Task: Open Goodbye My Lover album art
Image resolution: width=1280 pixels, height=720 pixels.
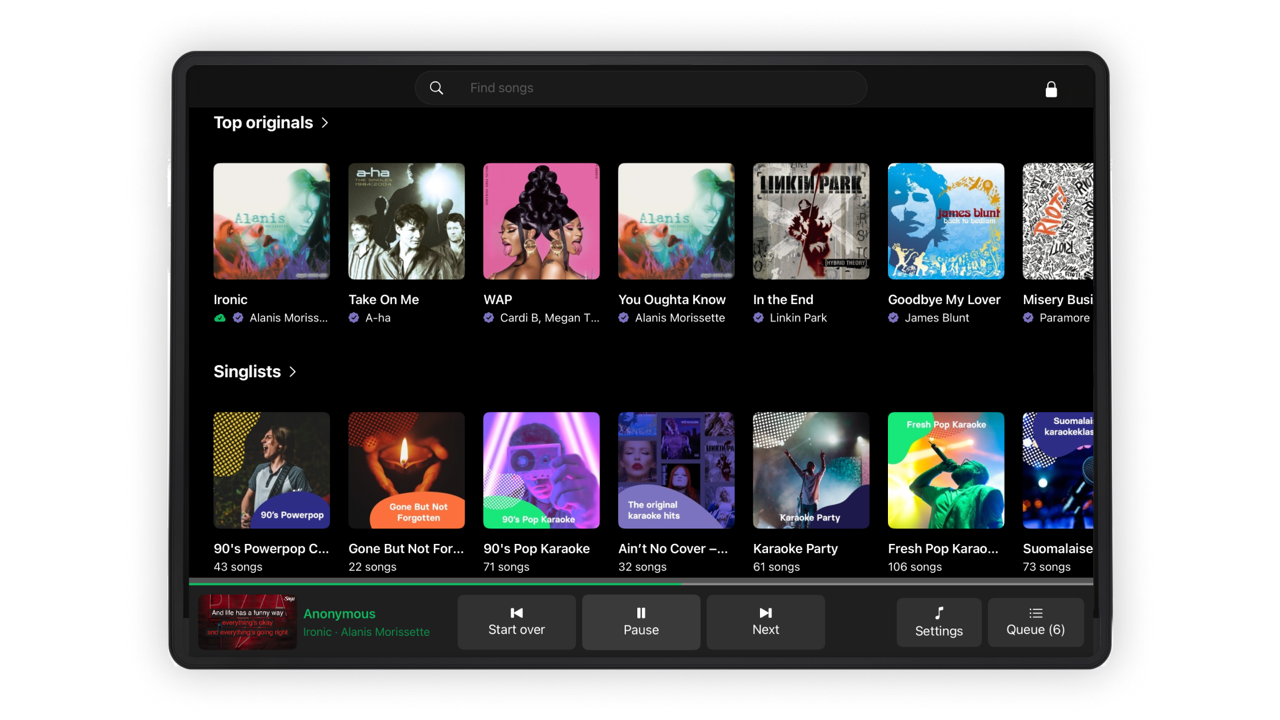Action: pyautogui.click(x=946, y=221)
